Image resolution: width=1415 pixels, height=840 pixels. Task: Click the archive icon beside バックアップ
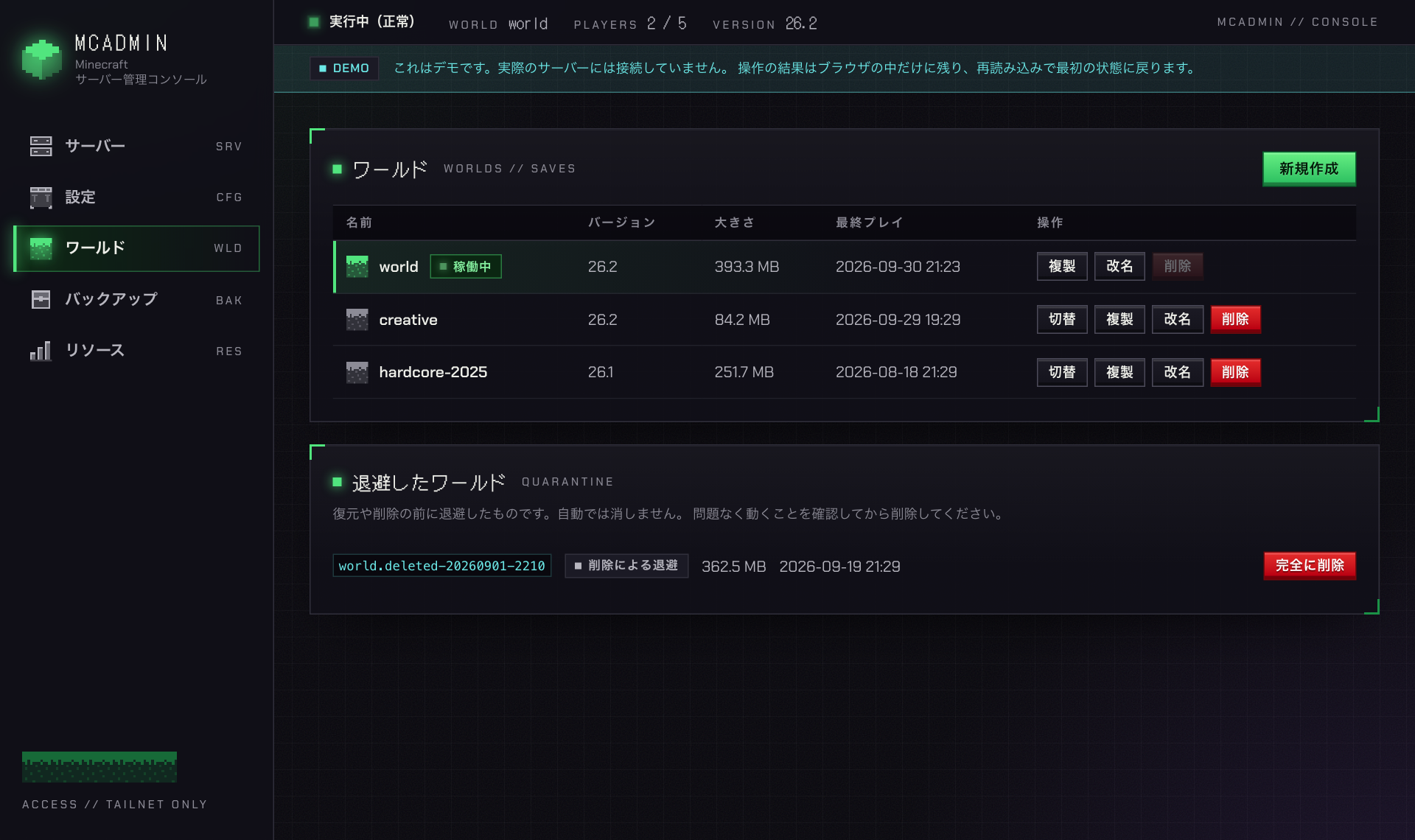[x=41, y=299]
